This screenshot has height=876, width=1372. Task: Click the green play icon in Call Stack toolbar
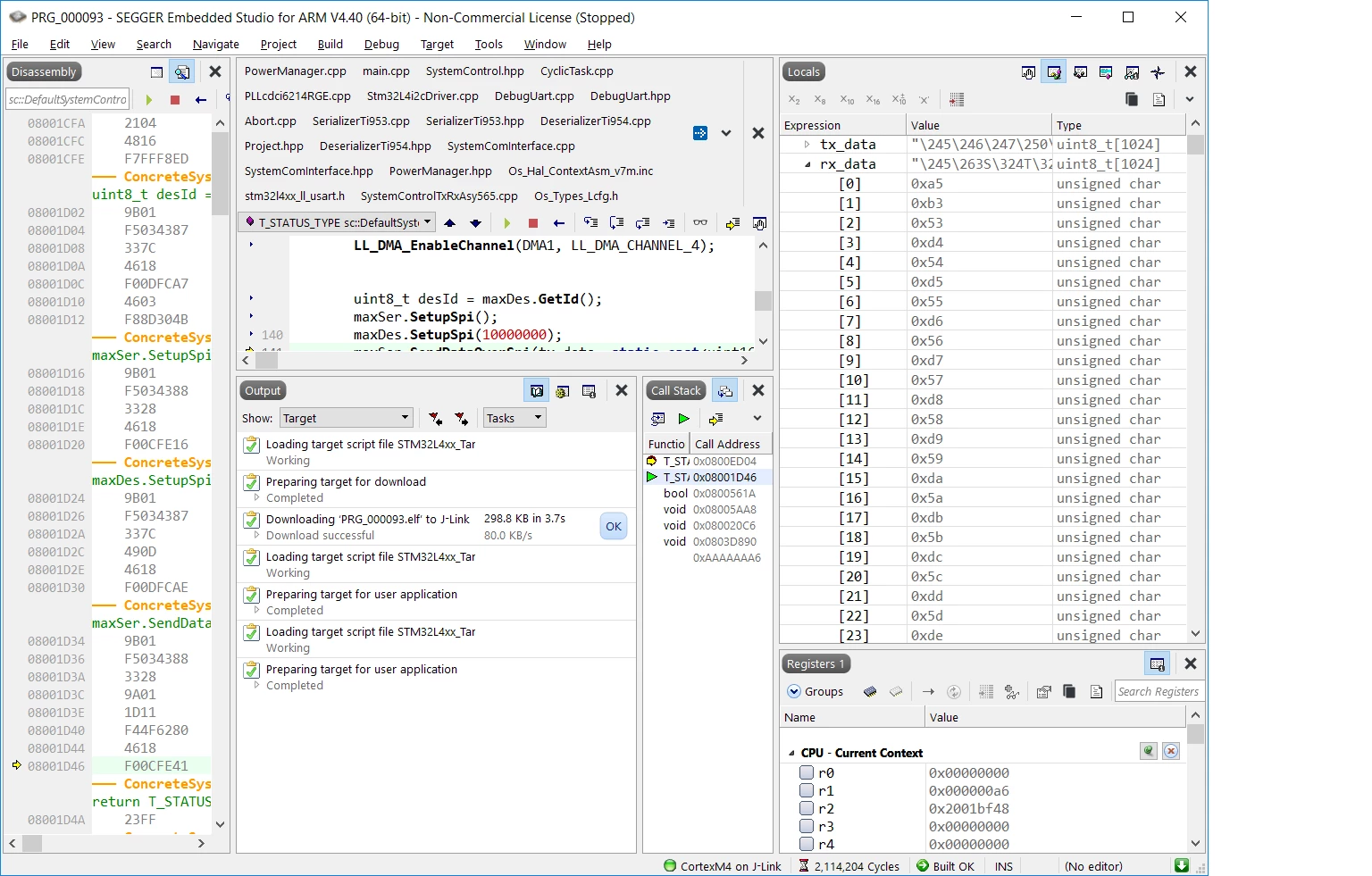pos(683,419)
